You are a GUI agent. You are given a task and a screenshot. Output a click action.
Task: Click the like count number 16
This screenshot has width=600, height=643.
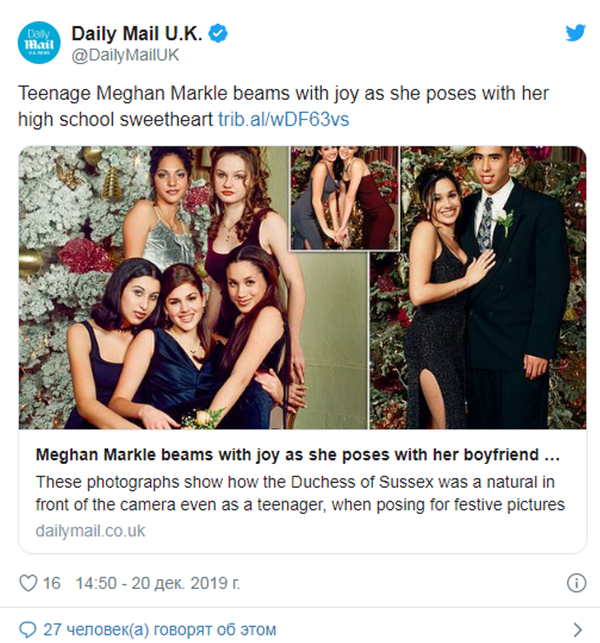[x=53, y=582]
